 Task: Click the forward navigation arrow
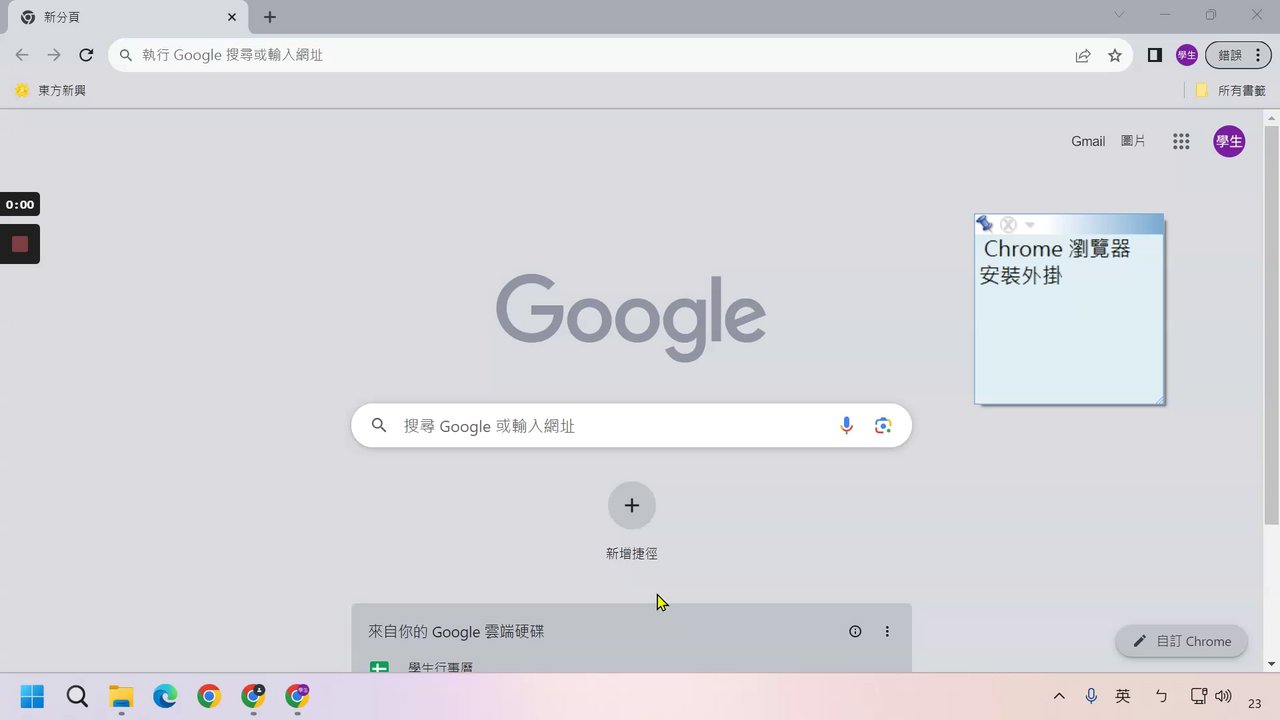[54, 55]
